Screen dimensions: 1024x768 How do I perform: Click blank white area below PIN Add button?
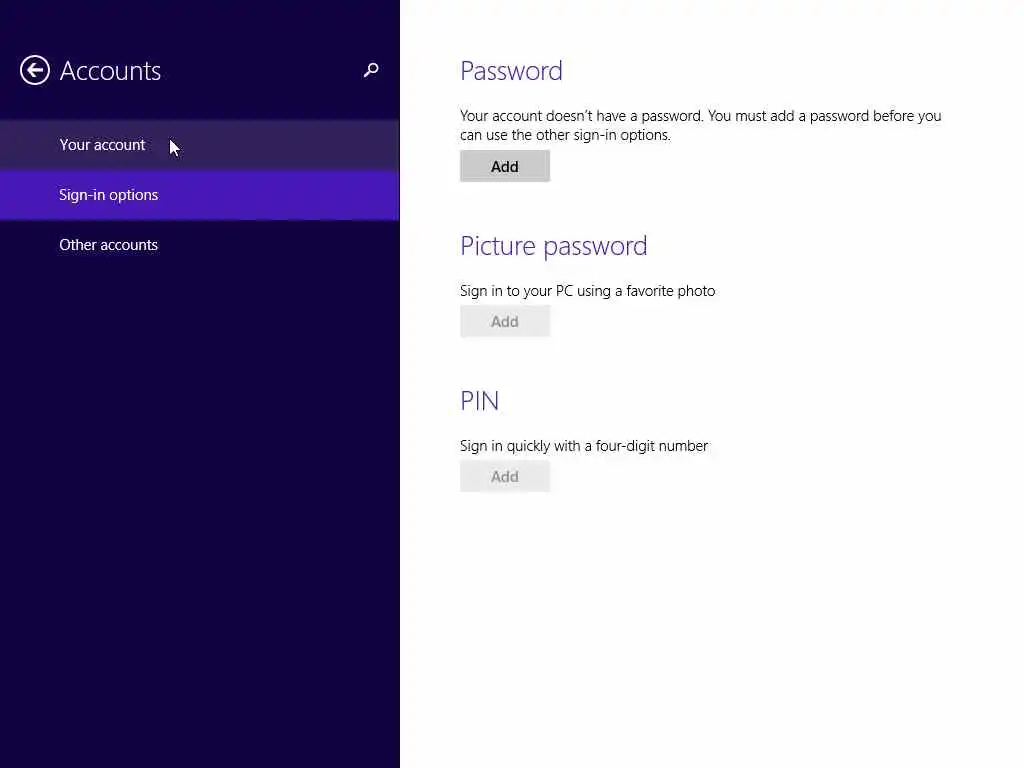(x=712, y=627)
